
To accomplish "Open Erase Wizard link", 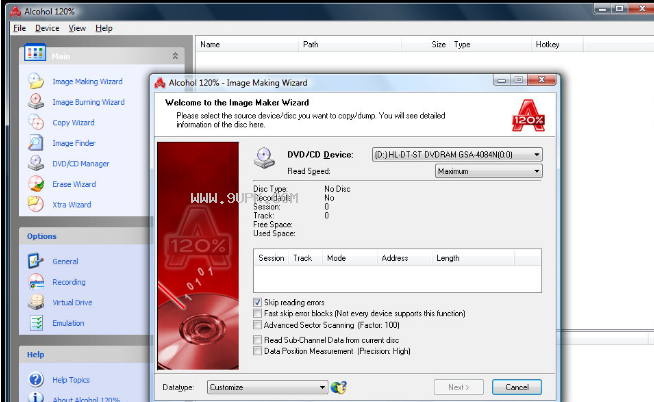I will click(x=74, y=184).
